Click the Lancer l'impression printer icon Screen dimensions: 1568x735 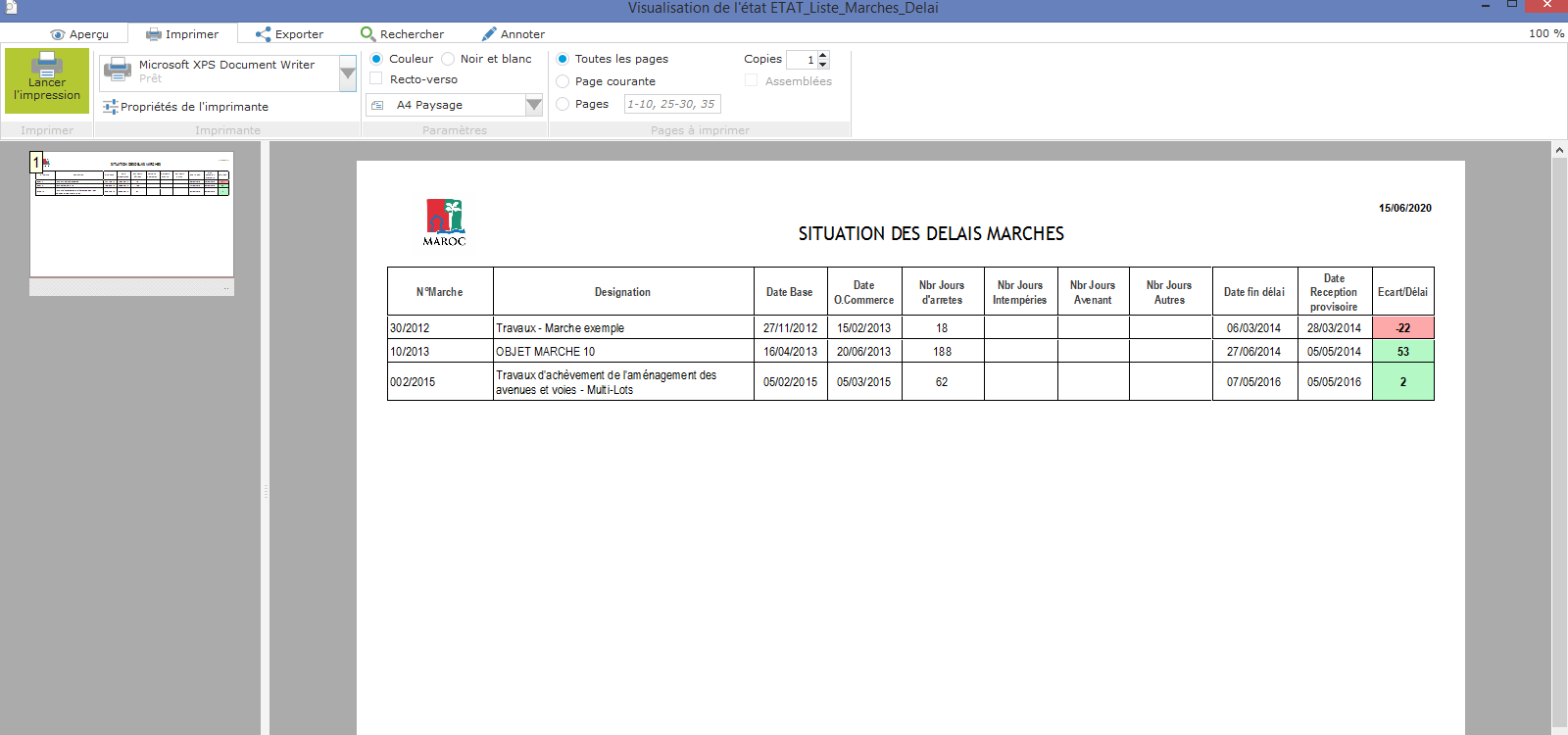pyautogui.click(x=46, y=66)
